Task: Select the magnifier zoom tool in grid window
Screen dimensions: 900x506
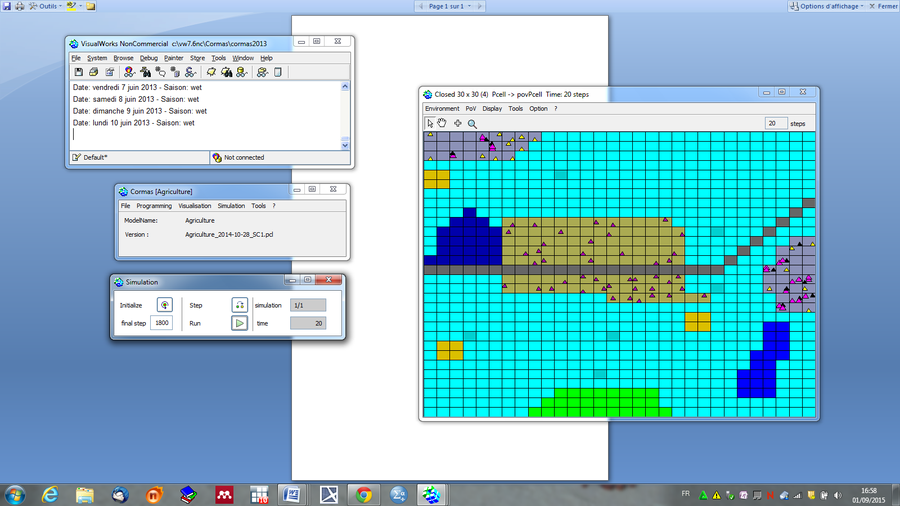Action: [472, 123]
